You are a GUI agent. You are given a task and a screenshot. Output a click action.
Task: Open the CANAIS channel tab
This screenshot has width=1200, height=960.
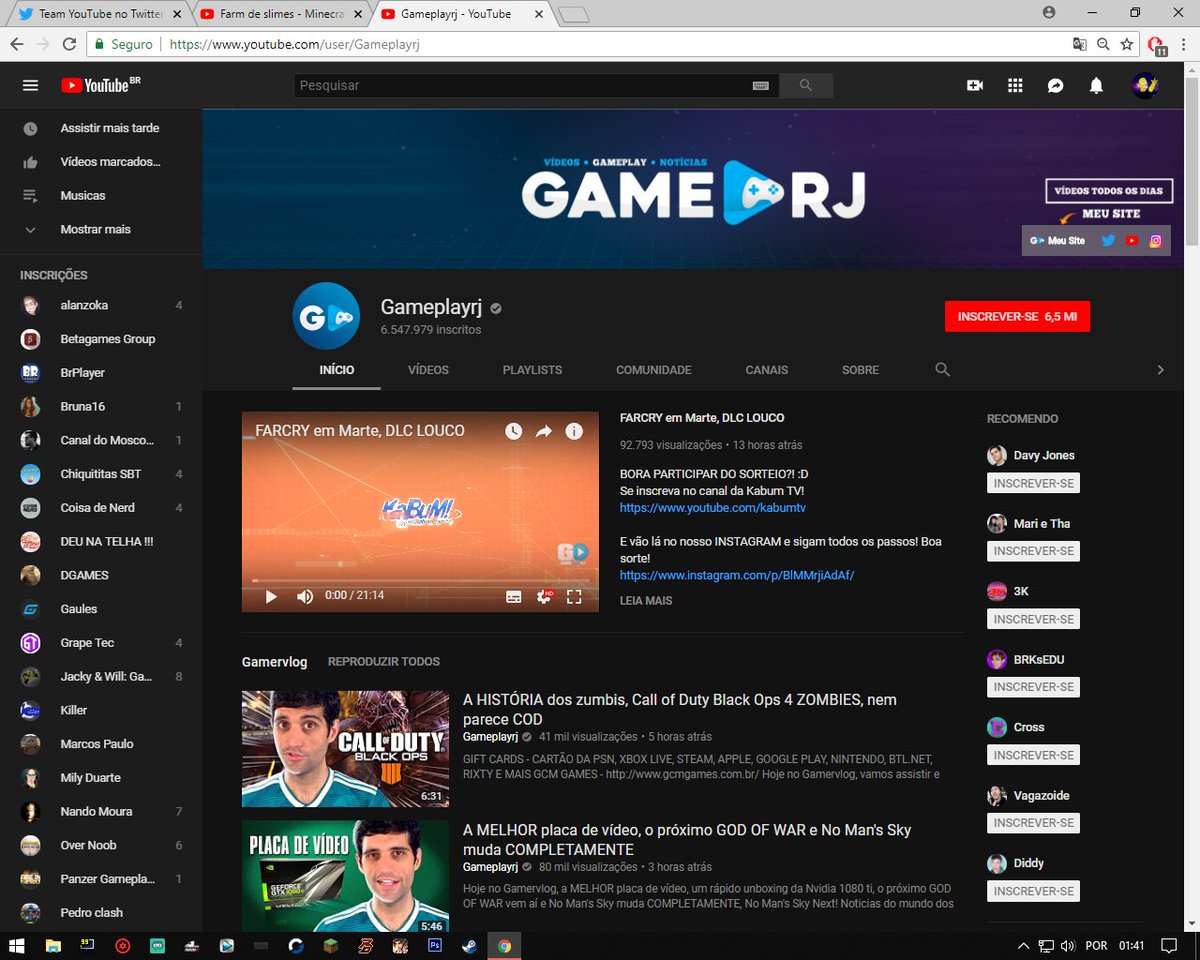pos(767,370)
